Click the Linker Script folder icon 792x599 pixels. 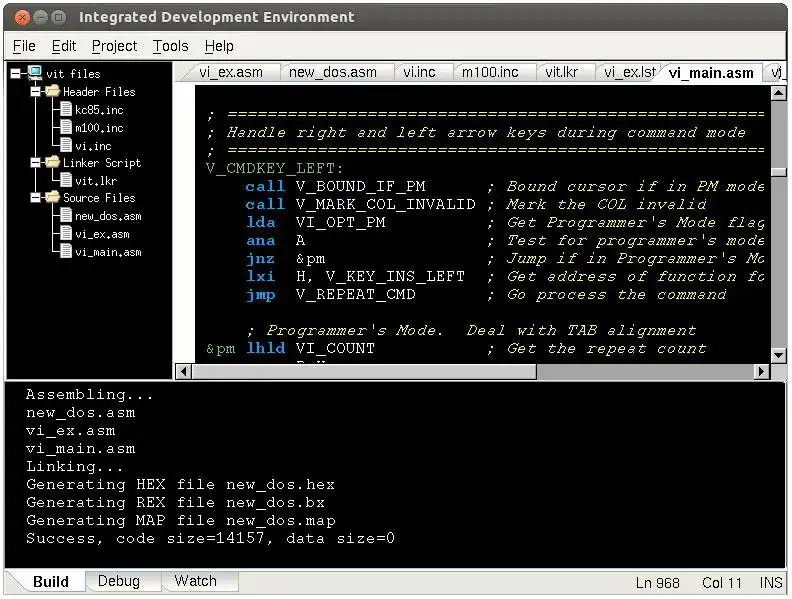point(52,162)
